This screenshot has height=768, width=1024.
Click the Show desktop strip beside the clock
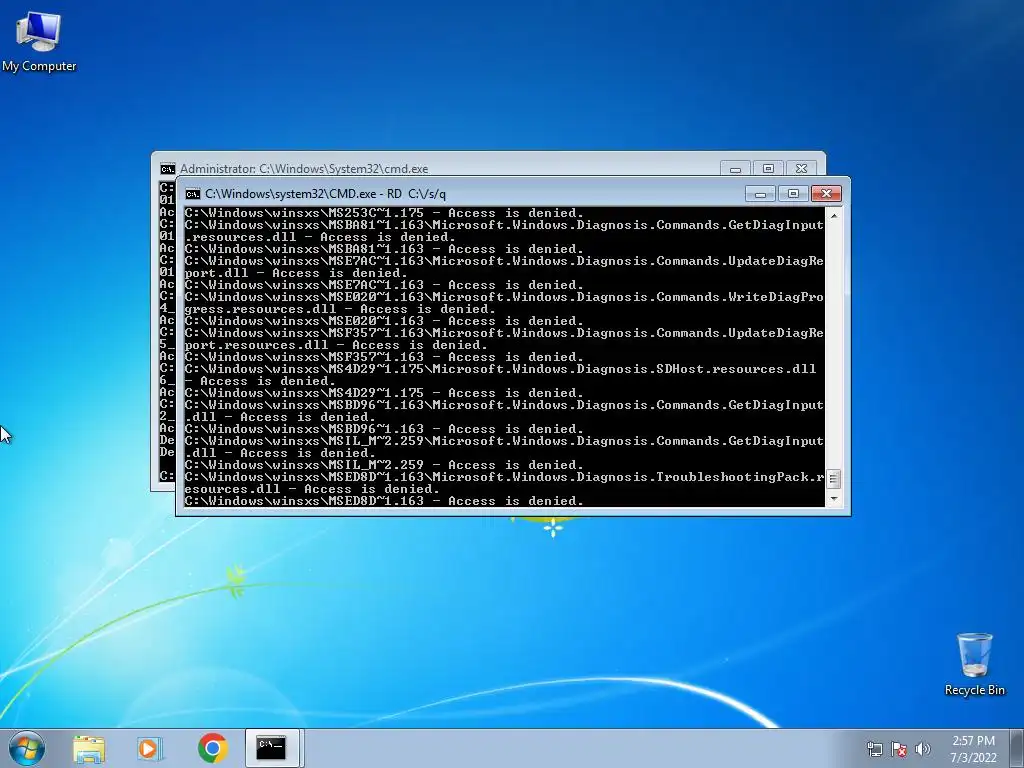click(1018, 748)
